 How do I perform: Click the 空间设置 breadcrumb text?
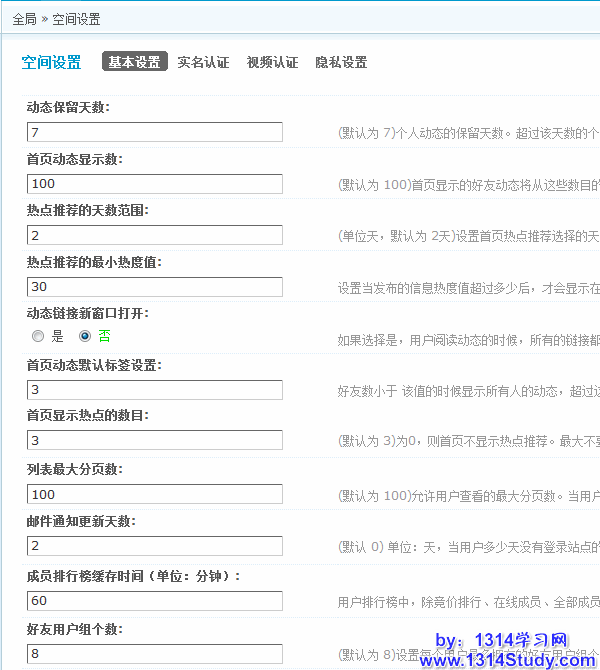[76, 19]
